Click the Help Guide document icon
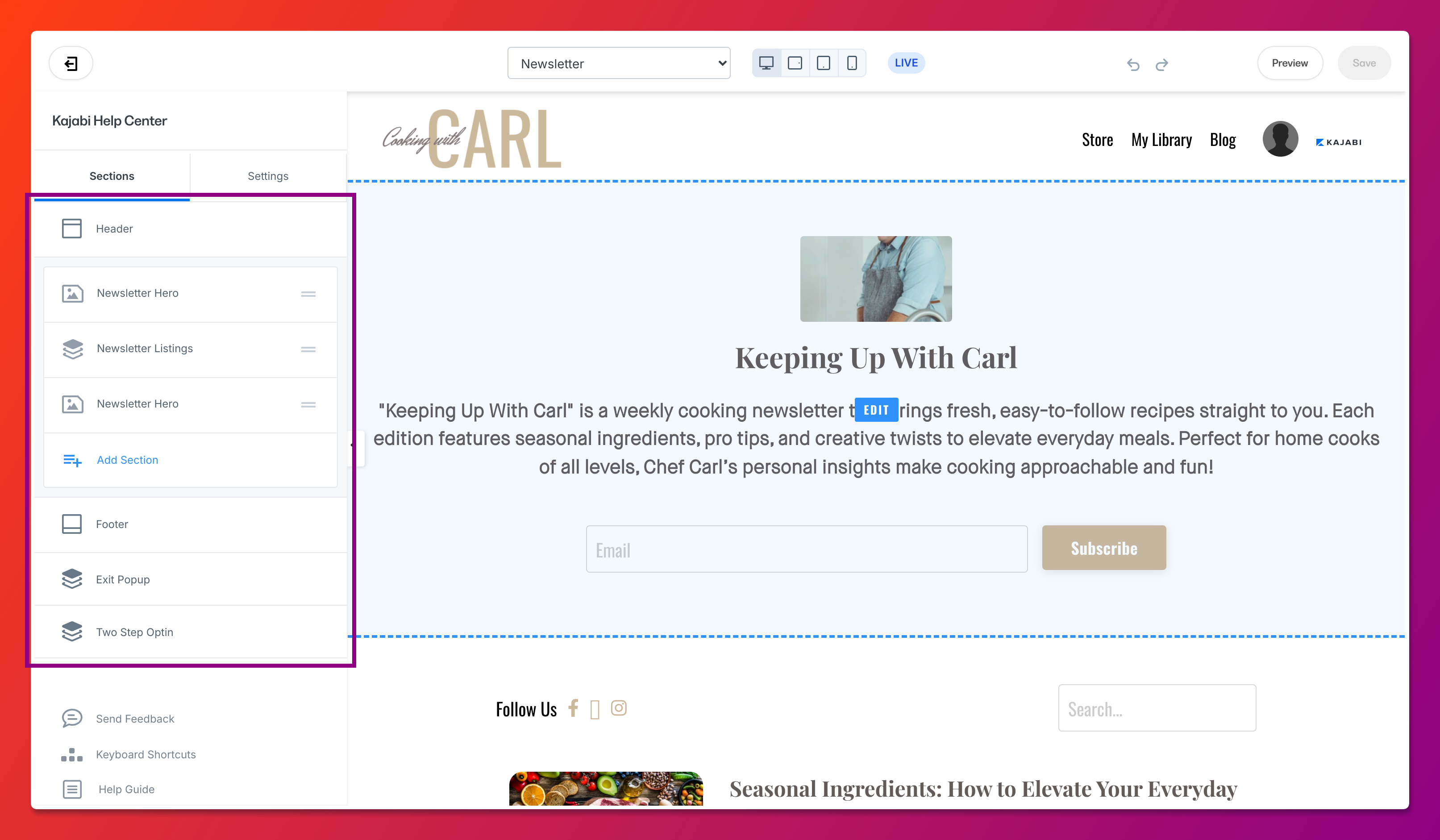The width and height of the screenshot is (1440, 840). click(x=72, y=789)
